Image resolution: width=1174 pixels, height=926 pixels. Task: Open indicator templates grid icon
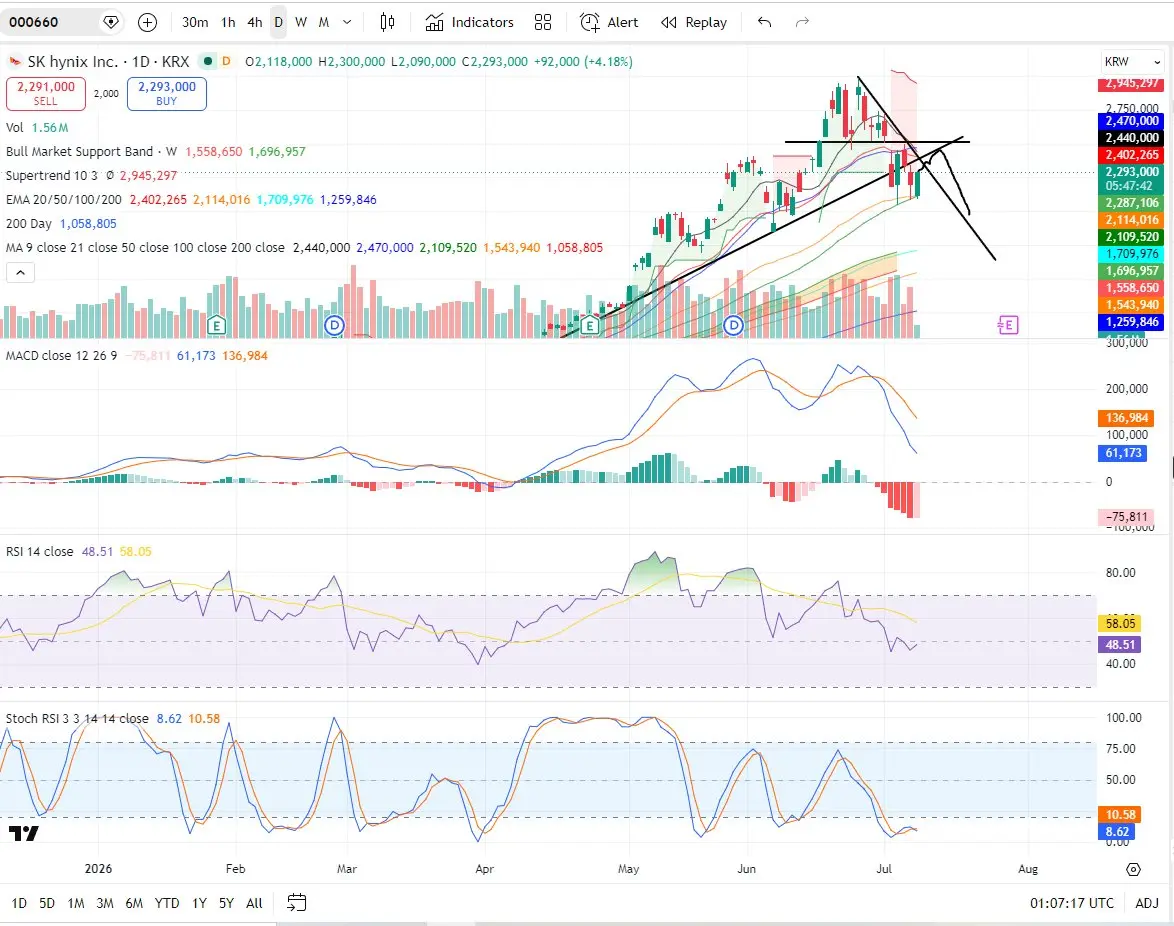543,22
